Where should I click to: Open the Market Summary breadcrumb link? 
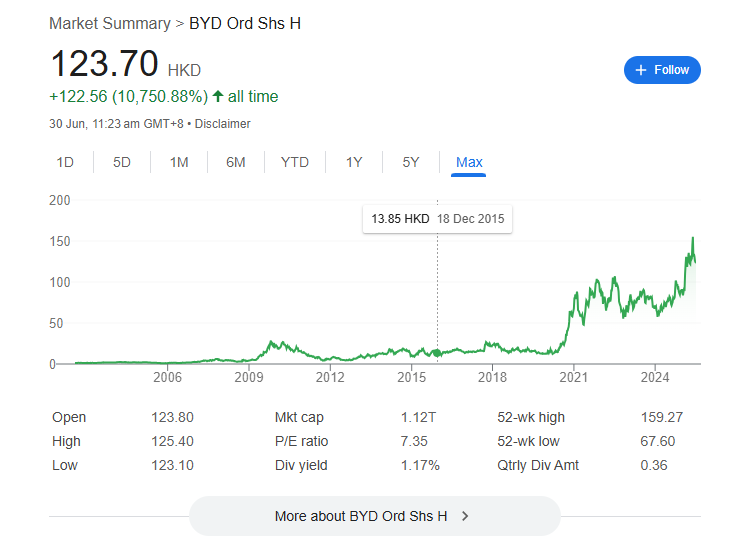pyautogui.click(x=110, y=23)
